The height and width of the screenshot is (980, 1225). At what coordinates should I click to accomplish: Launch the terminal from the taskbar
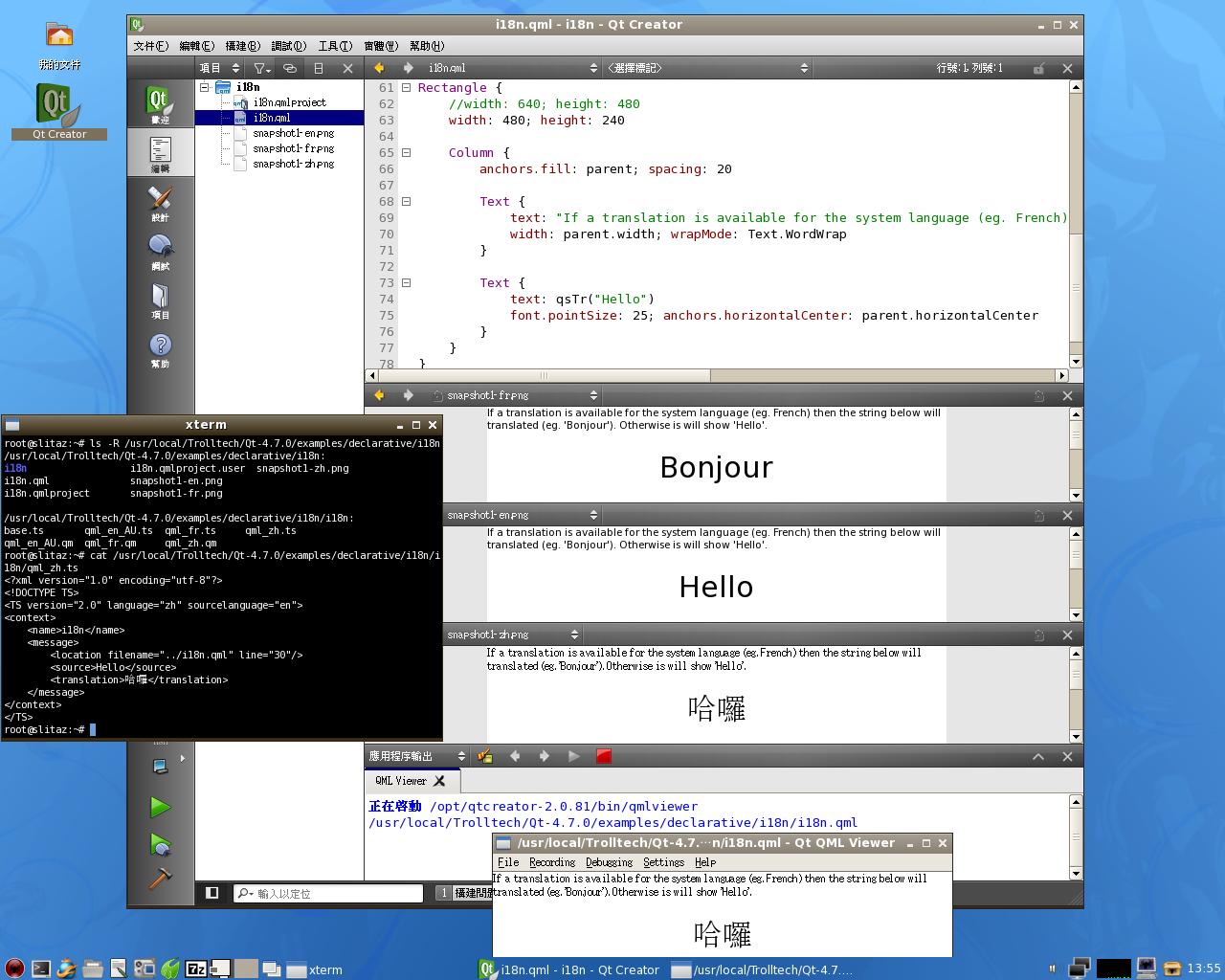click(40, 969)
